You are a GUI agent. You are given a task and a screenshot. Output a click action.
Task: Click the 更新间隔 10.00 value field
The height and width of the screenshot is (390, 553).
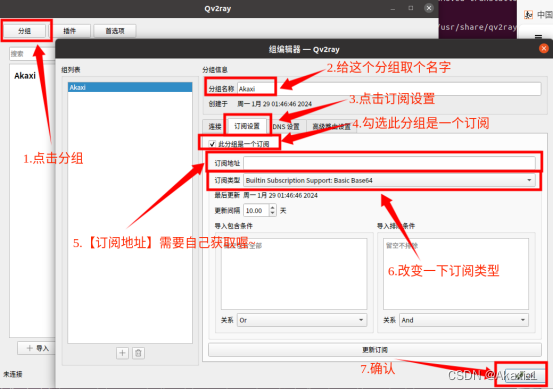[256, 211]
